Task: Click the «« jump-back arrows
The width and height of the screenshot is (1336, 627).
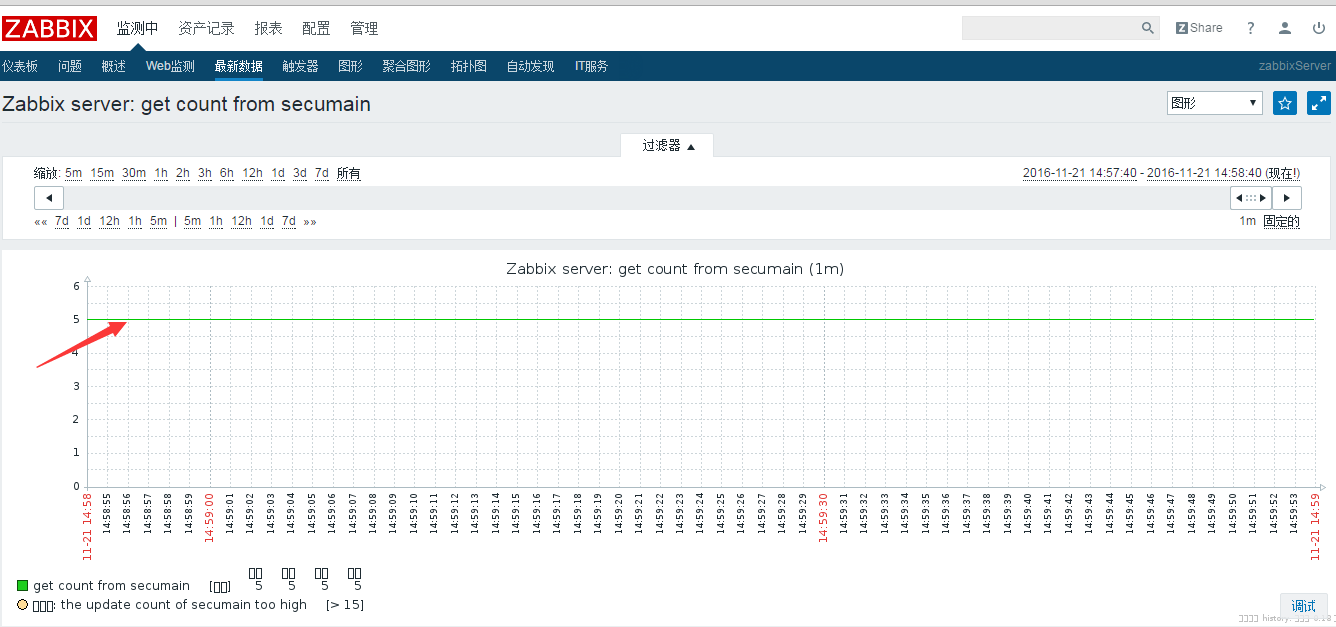Action: (41, 221)
